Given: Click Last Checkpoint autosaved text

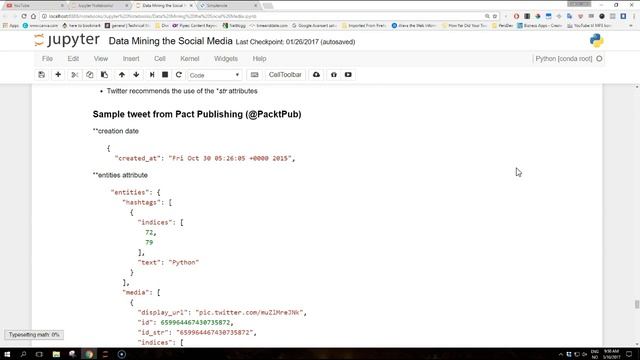Looking at the screenshot, I should 296,42.
